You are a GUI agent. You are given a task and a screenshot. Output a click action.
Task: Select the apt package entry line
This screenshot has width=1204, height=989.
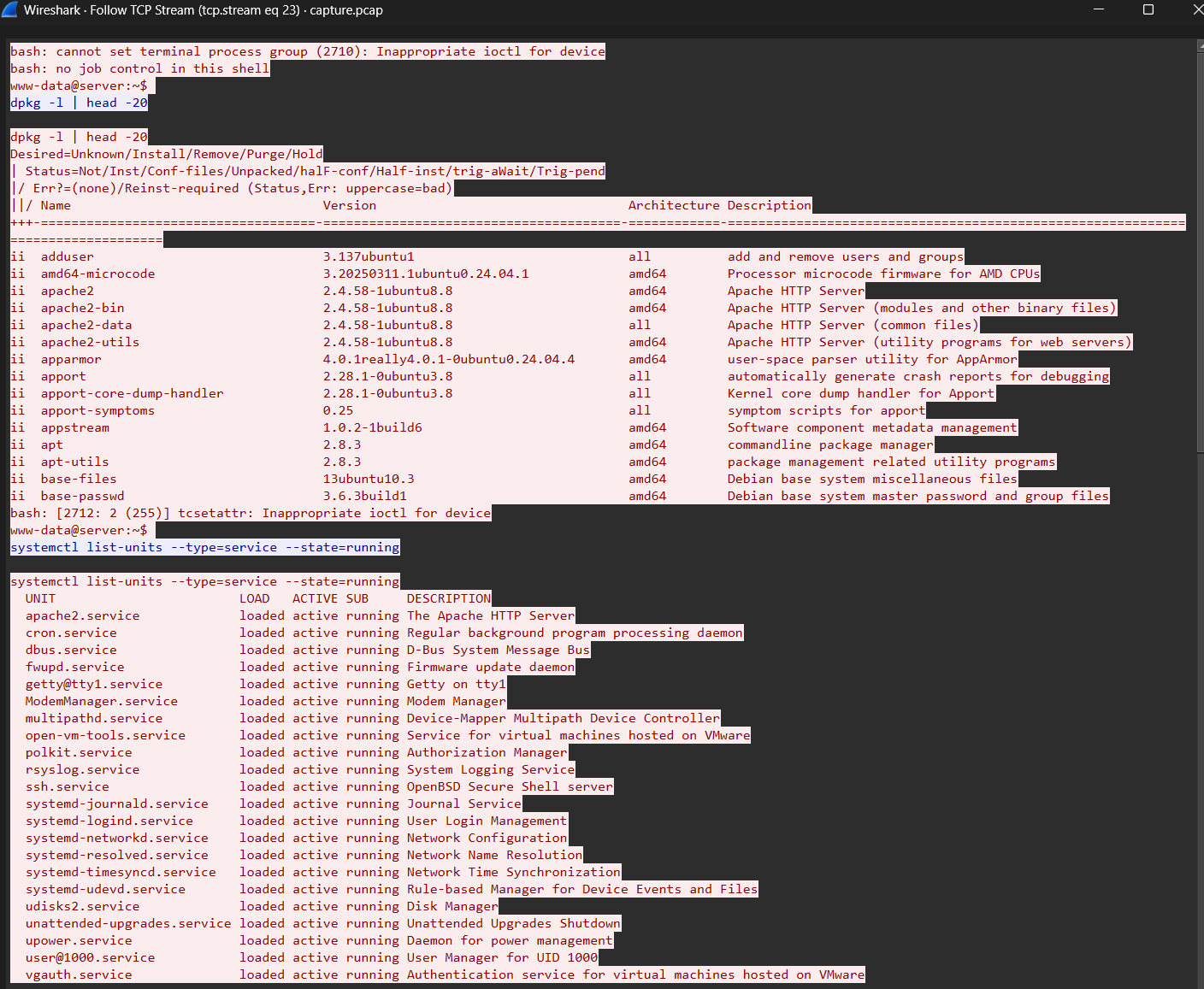tap(51, 444)
